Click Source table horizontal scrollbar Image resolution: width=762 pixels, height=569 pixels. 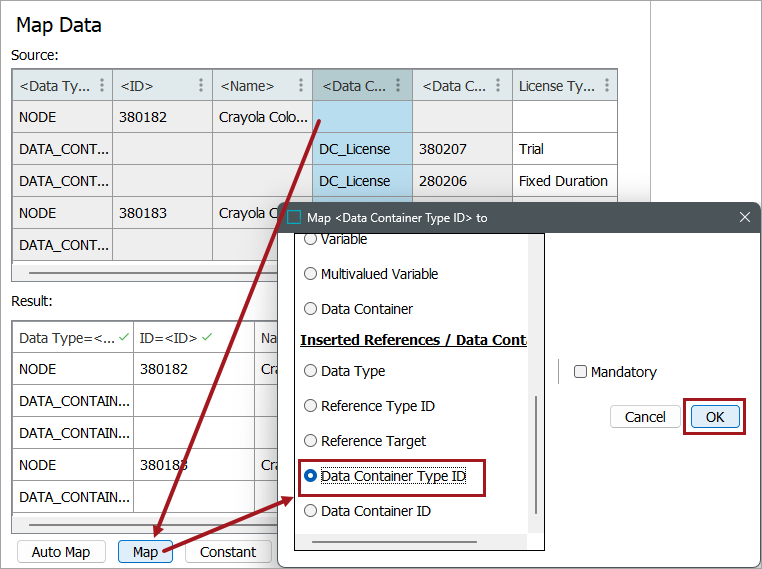click(153, 273)
